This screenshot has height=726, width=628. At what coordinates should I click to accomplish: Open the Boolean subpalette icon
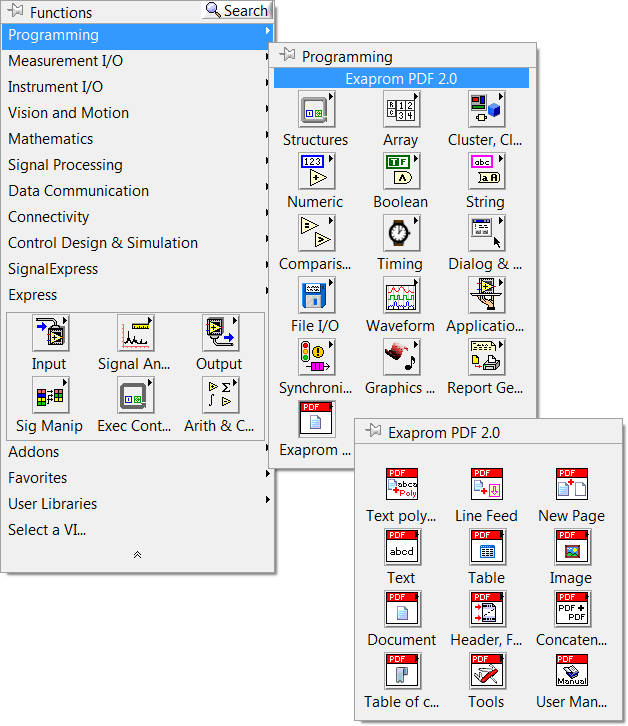401,171
